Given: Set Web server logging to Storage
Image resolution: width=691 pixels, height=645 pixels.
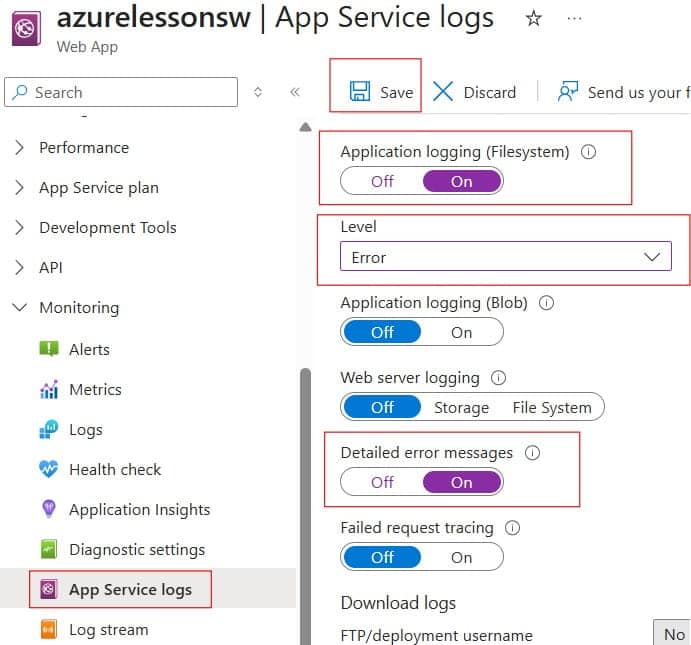Looking at the screenshot, I should tap(461, 408).
